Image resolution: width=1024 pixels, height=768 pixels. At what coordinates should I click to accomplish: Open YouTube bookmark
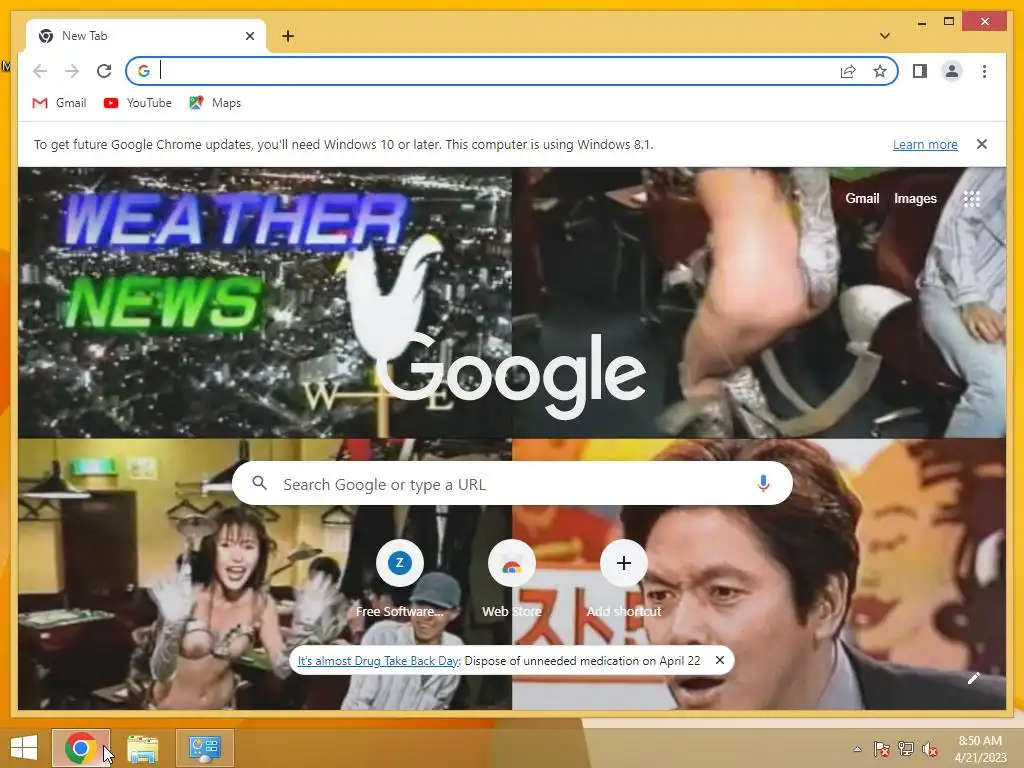point(138,103)
